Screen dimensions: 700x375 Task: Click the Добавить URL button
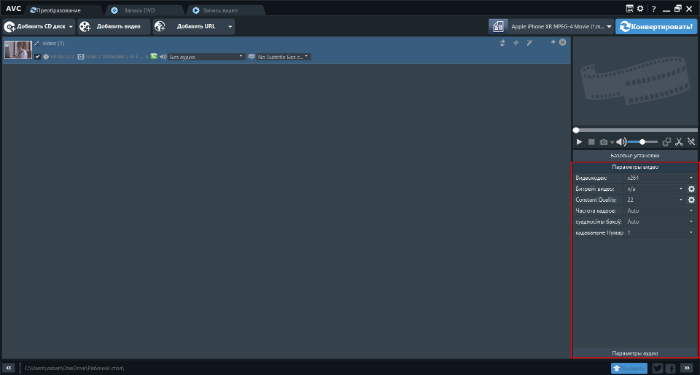coord(189,27)
